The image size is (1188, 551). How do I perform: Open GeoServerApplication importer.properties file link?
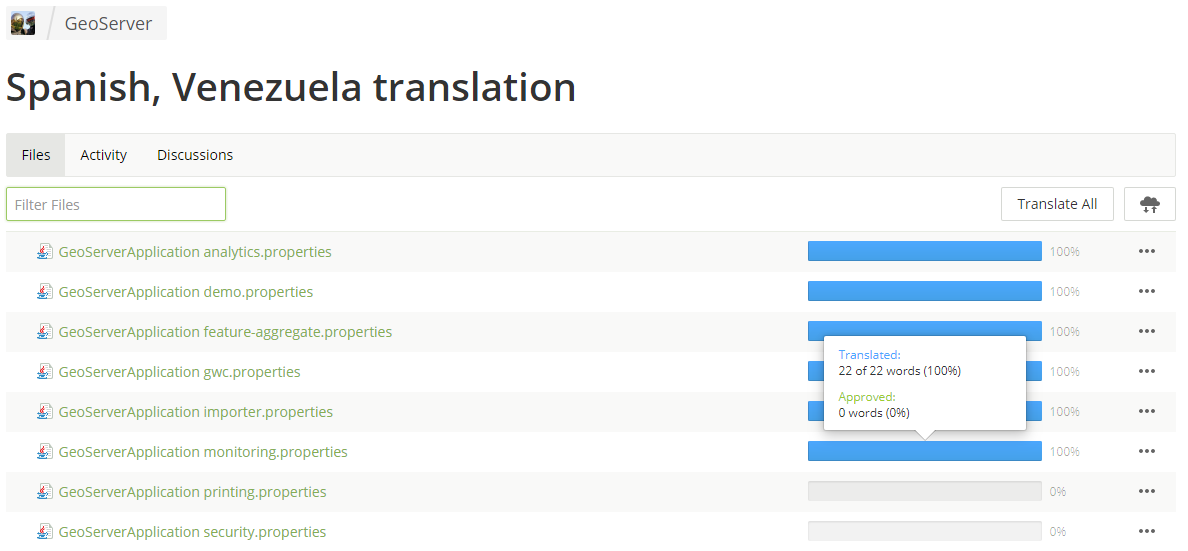click(195, 412)
